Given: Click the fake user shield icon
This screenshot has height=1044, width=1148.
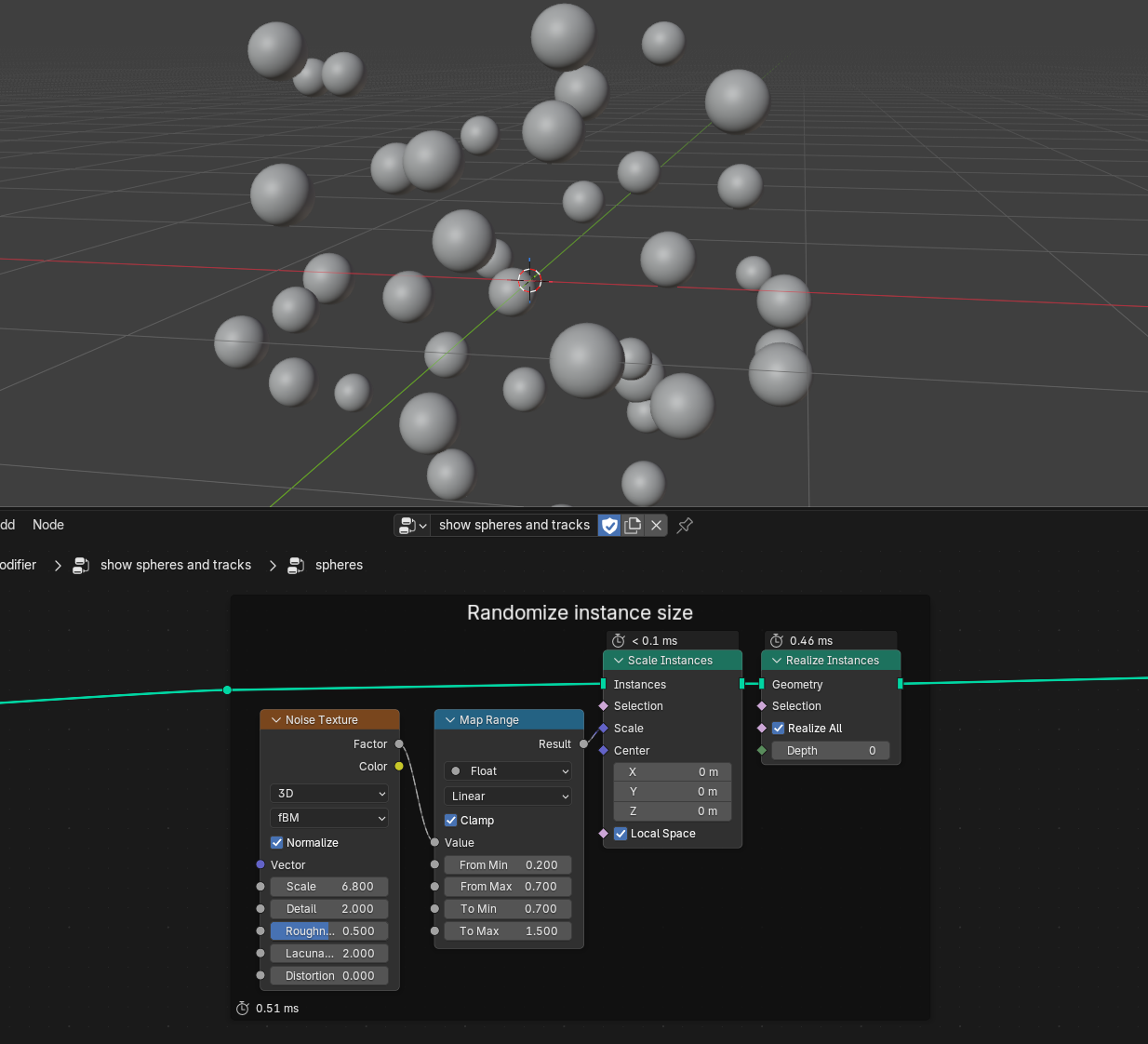Looking at the screenshot, I should coord(609,526).
